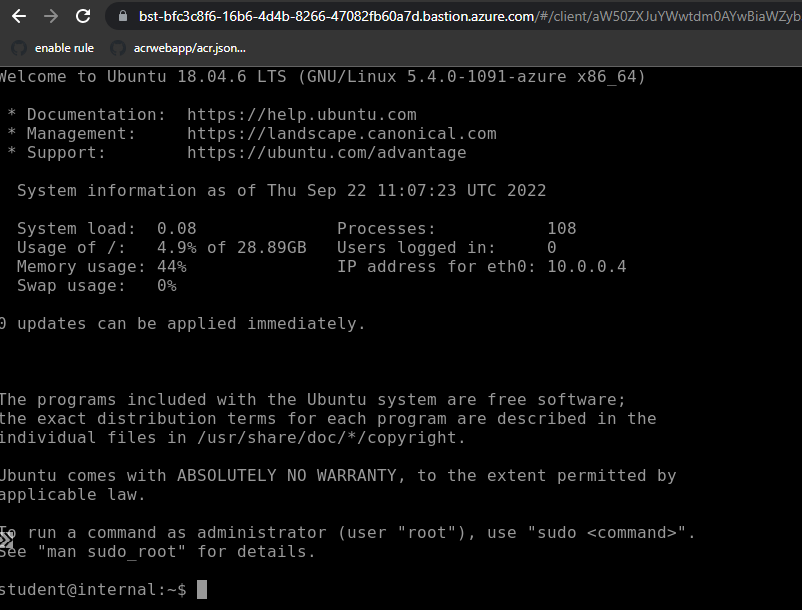Click the ubuntu.com/advantage support URL
This screenshot has height=610, width=802.
326,153
